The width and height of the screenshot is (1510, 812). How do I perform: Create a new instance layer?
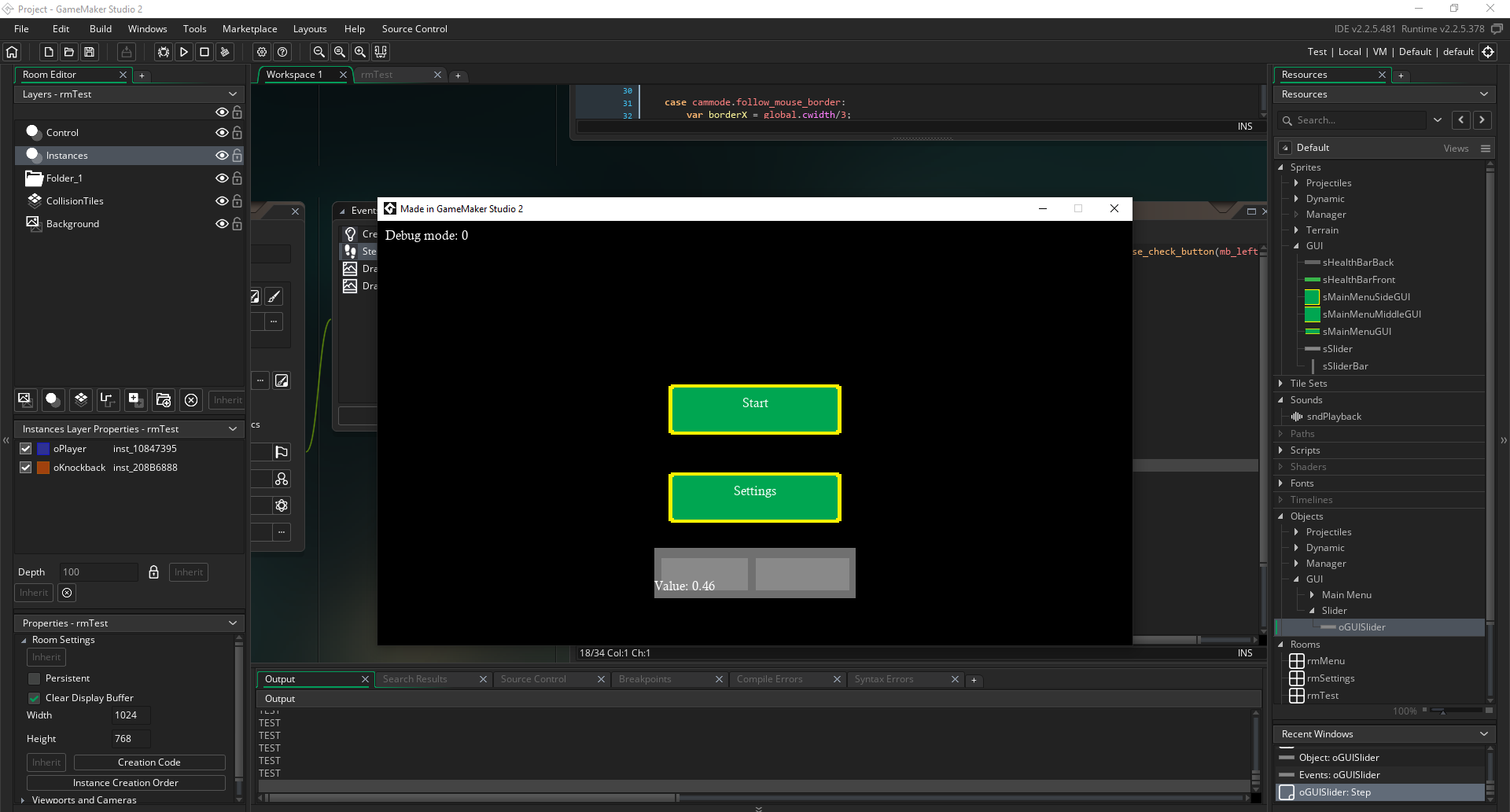tap(53, 400)
